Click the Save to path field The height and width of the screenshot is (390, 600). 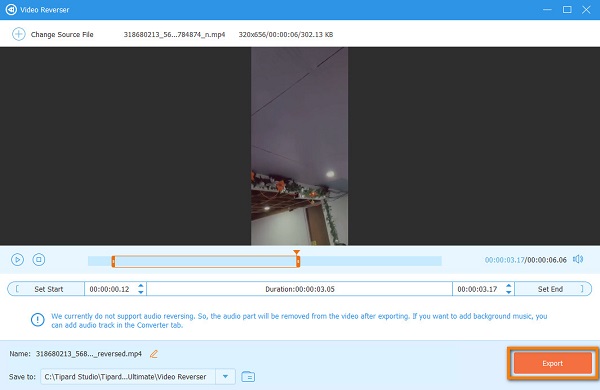(x=128, y=377)
